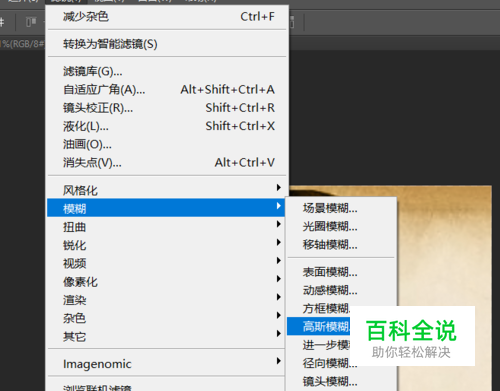Image resolution: width=500 pixels, height=391 pixels.
Task: Expand the 像素化 submenu
Action: [166, 281]
